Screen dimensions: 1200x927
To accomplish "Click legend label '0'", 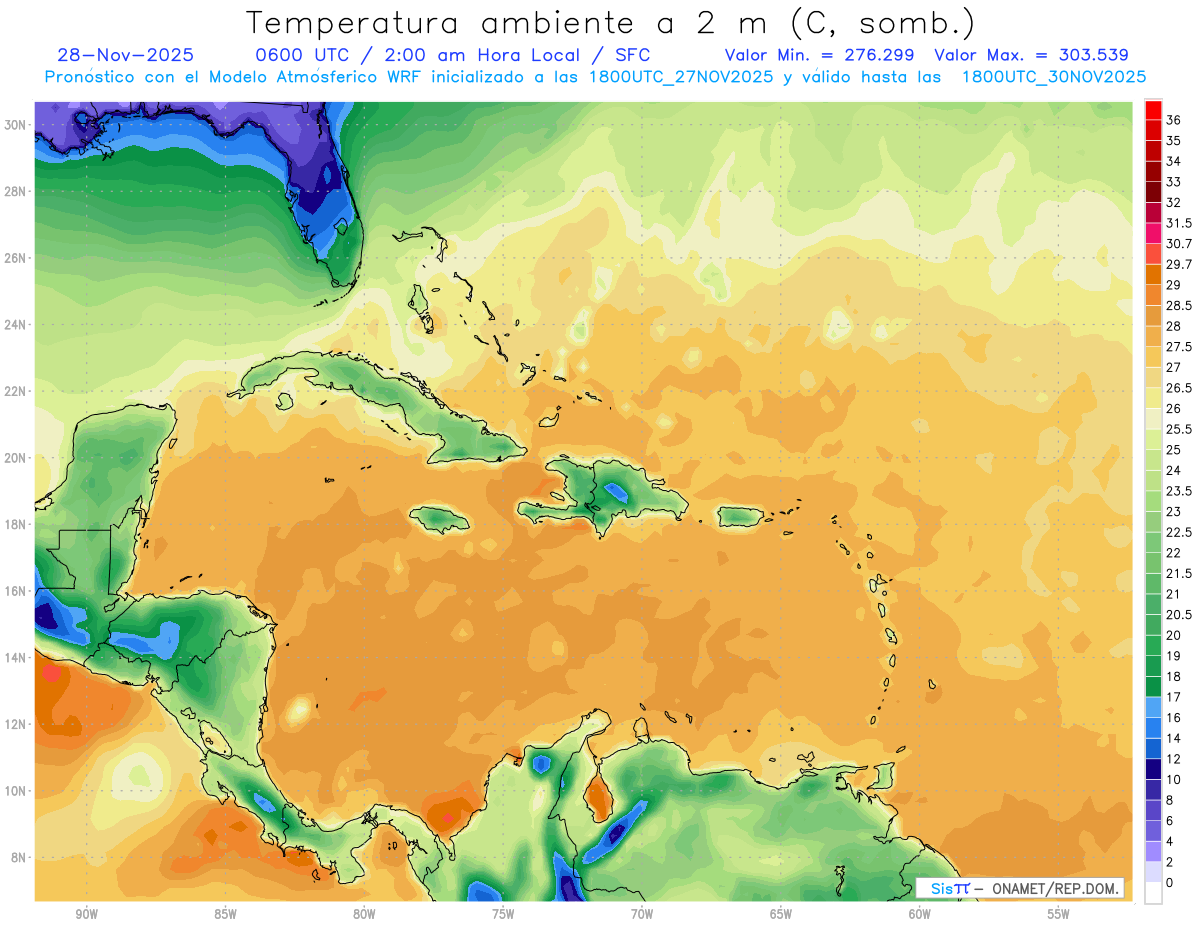I will [x=1171, y=883].
